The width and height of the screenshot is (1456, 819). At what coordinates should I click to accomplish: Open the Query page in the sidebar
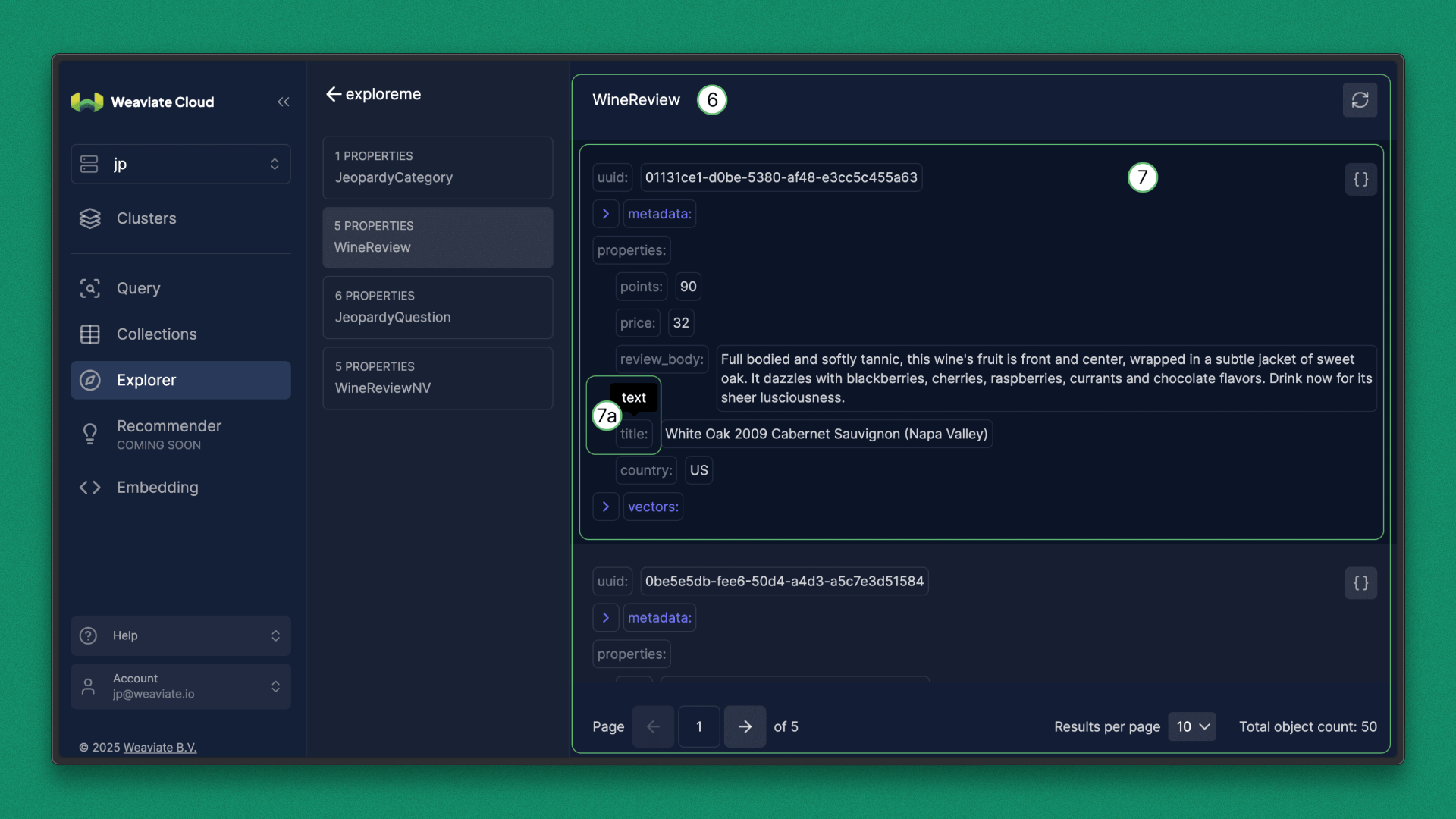tap(138, 288)
